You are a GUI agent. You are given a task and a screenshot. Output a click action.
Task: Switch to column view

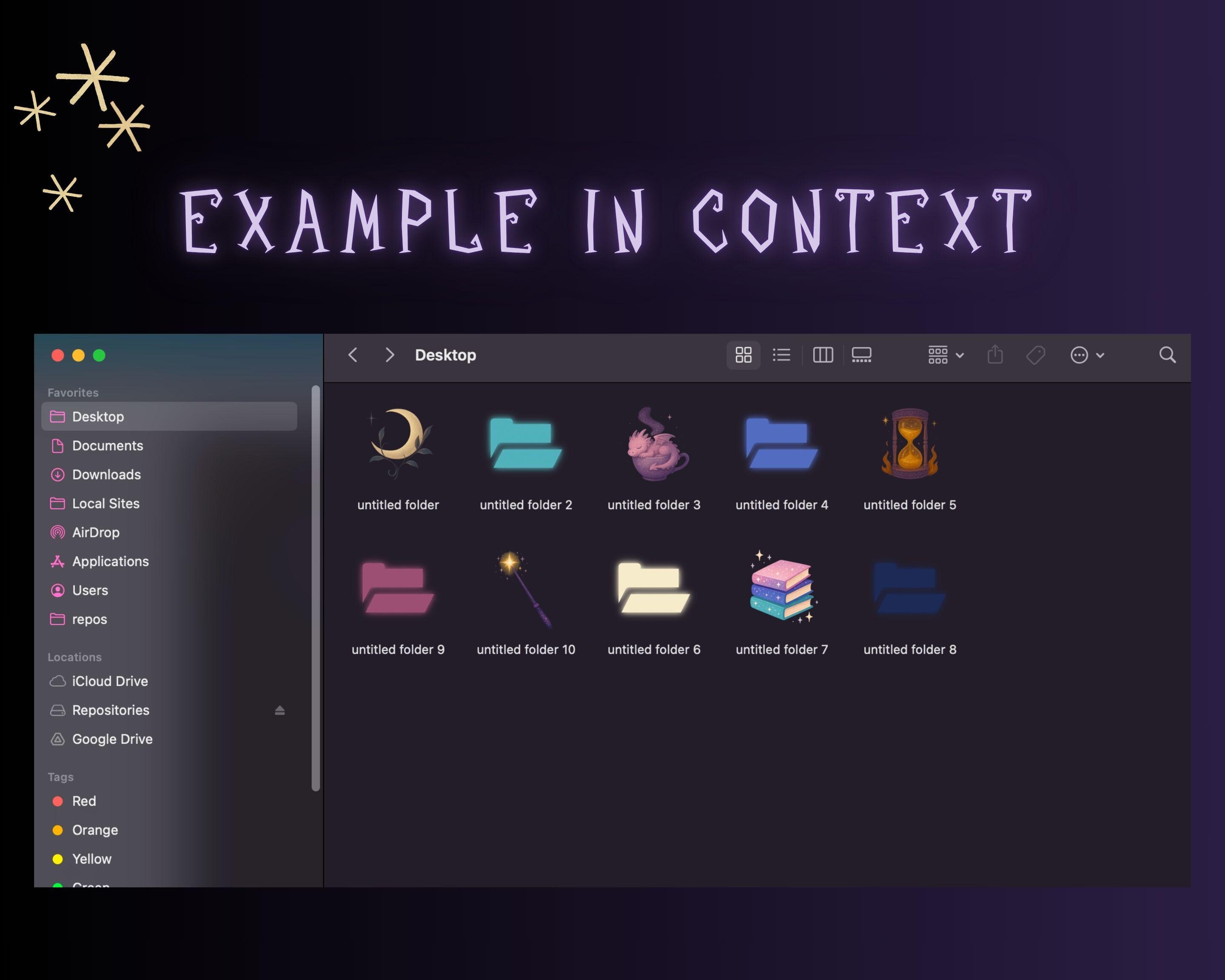(823, 355)
